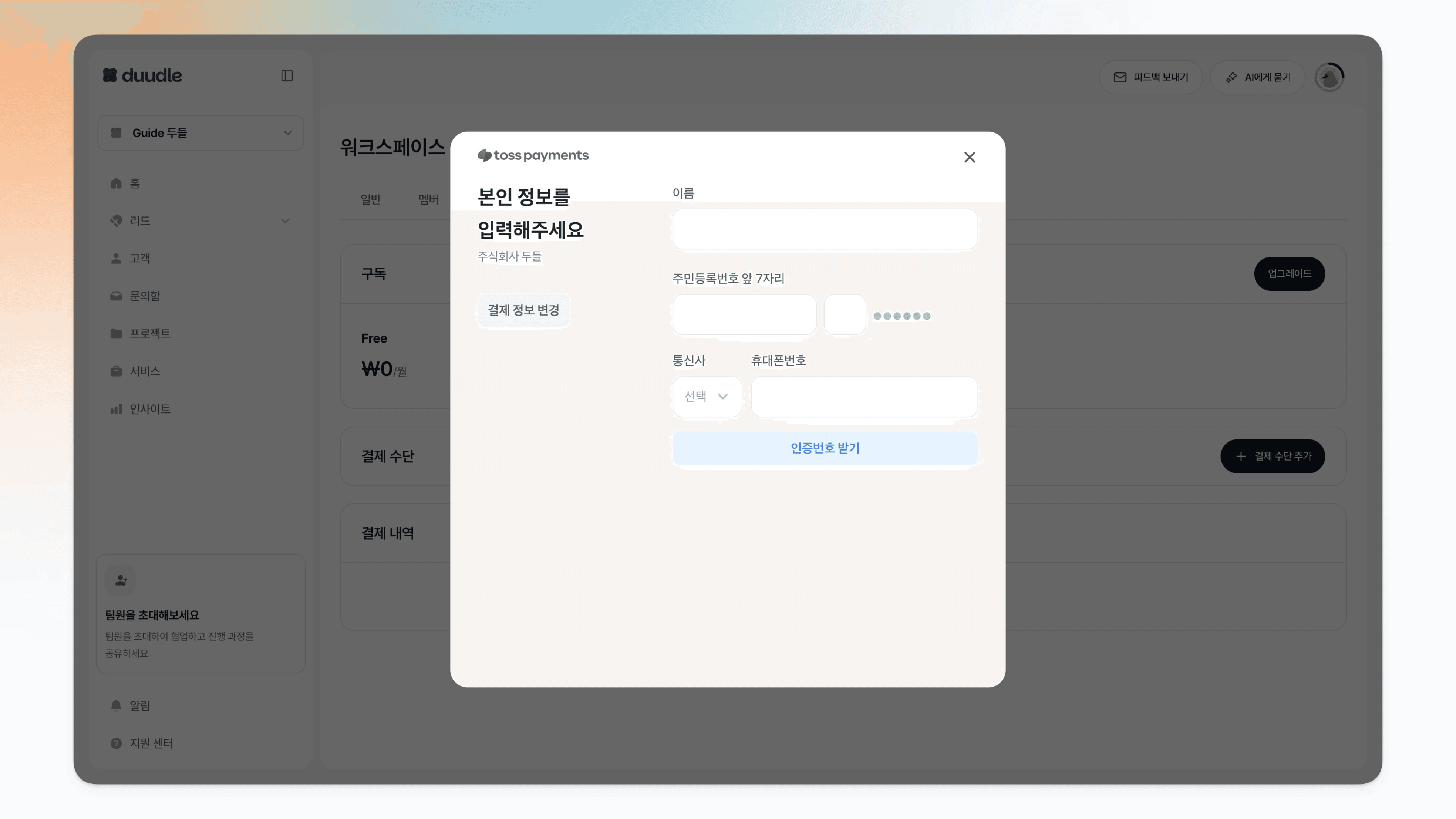Screen dimensions: 1456x819
Task: Click 팀원을 초대해보세요 card title
Action: pyautogui.click(x=152, y=615)
